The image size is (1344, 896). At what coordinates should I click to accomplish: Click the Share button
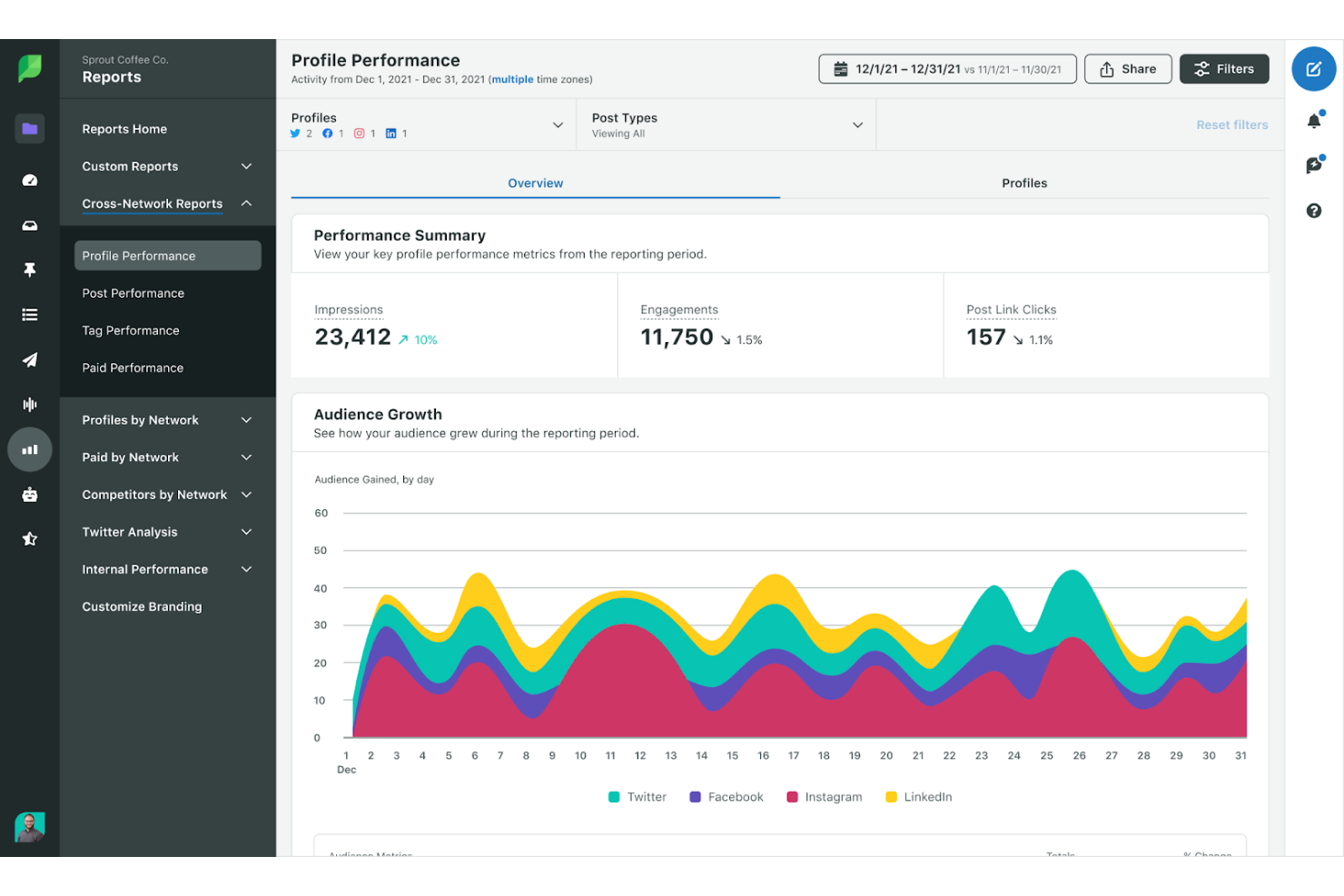[x=1128, y=69]
